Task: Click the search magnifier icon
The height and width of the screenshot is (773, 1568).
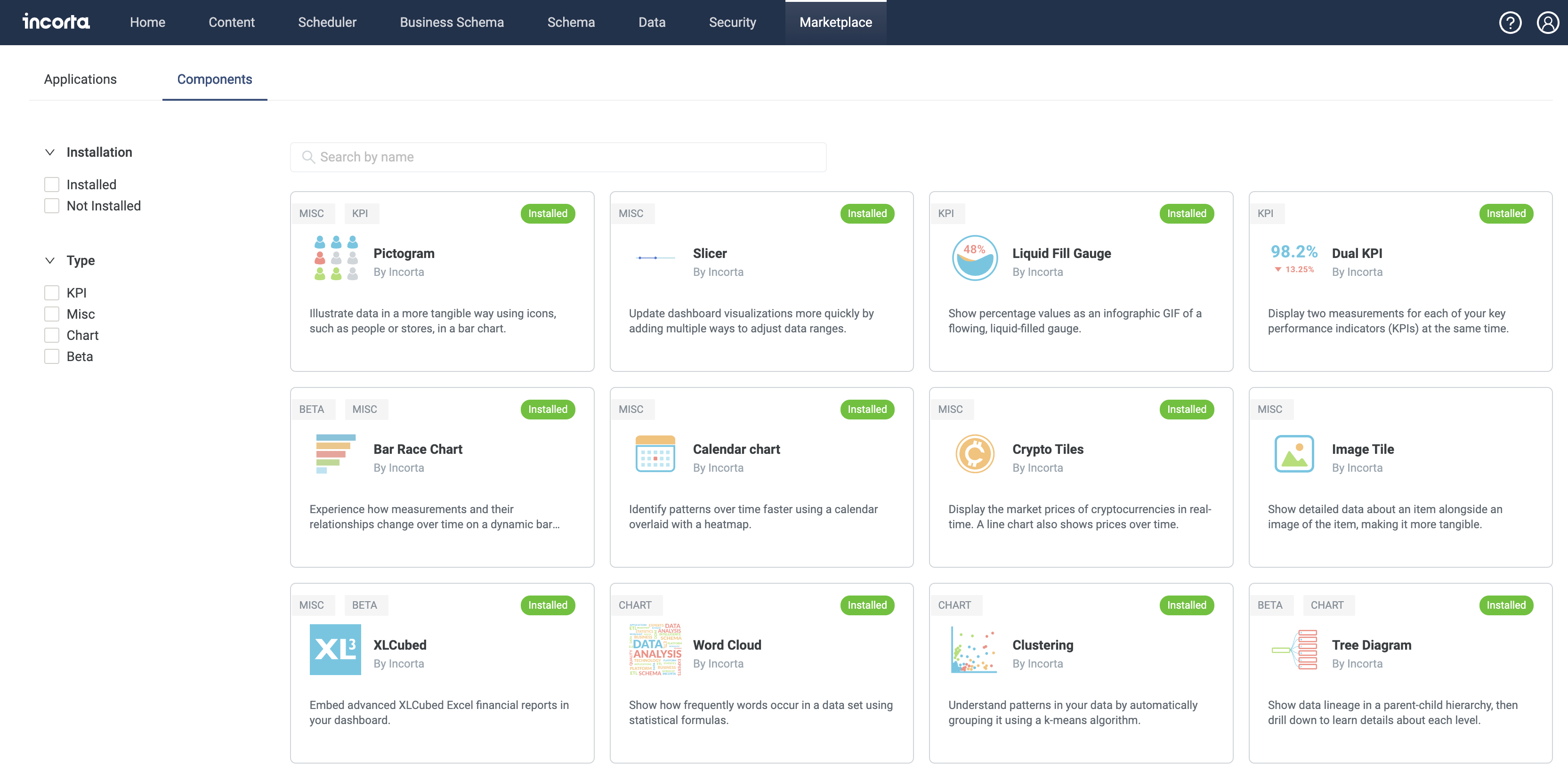Action: pos(308,157)
